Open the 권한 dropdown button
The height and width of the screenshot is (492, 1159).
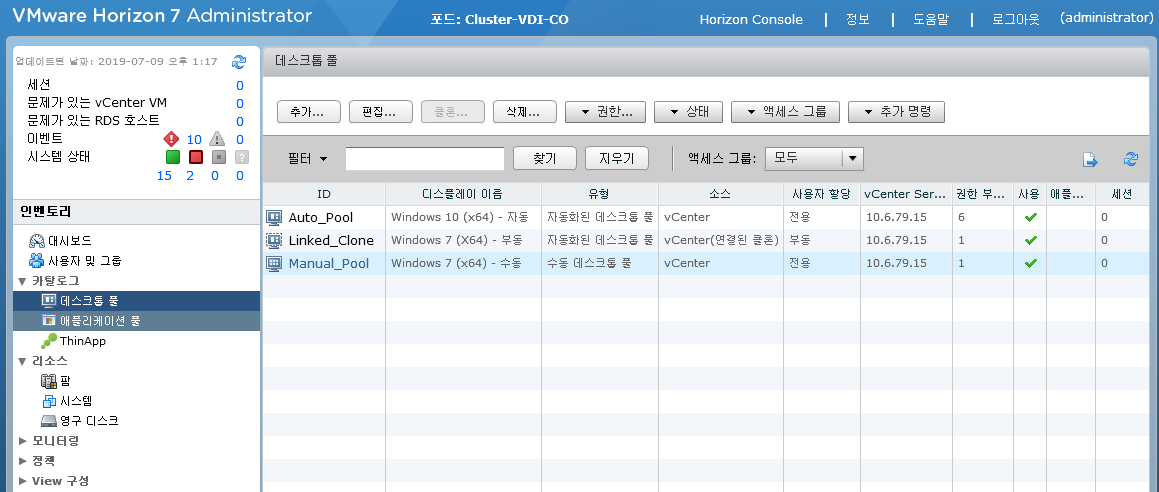click(x=605, y=112)
